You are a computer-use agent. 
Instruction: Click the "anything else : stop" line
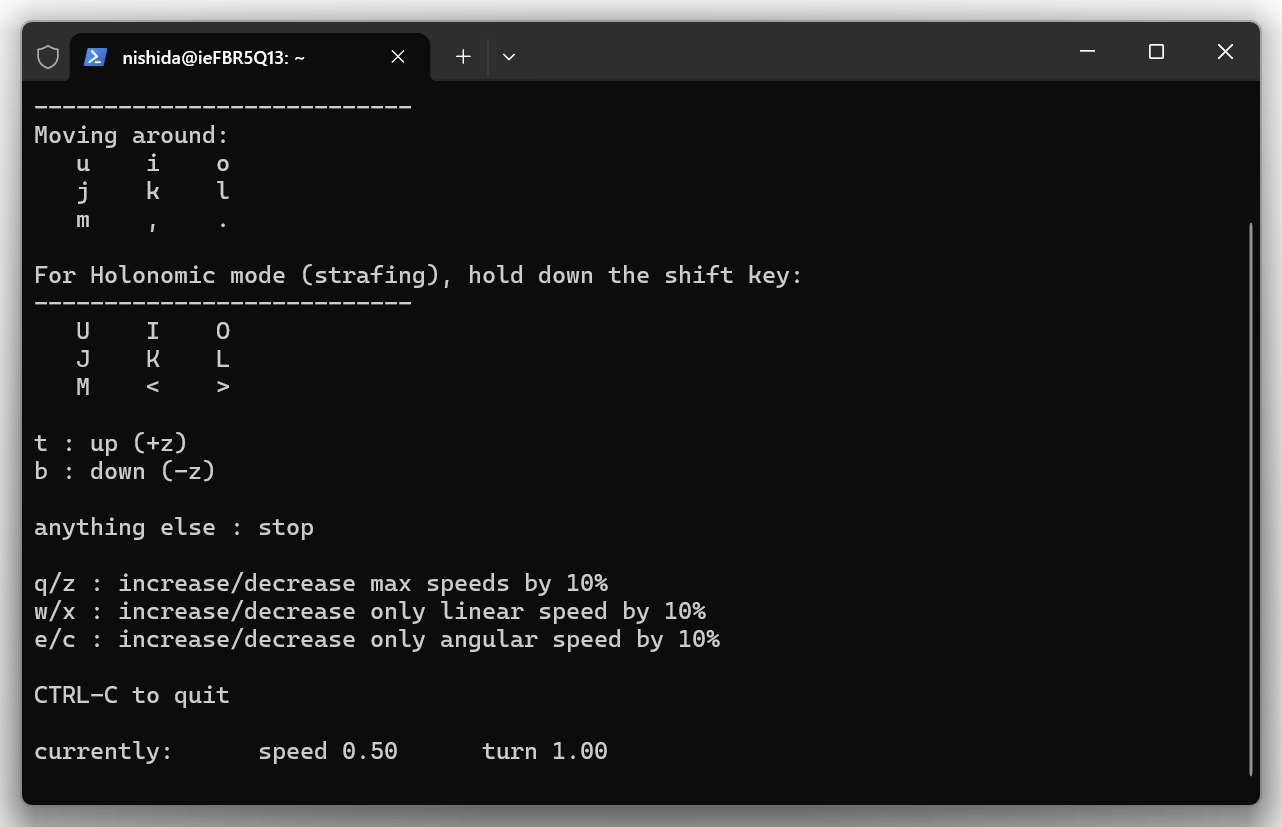point(174,527)
